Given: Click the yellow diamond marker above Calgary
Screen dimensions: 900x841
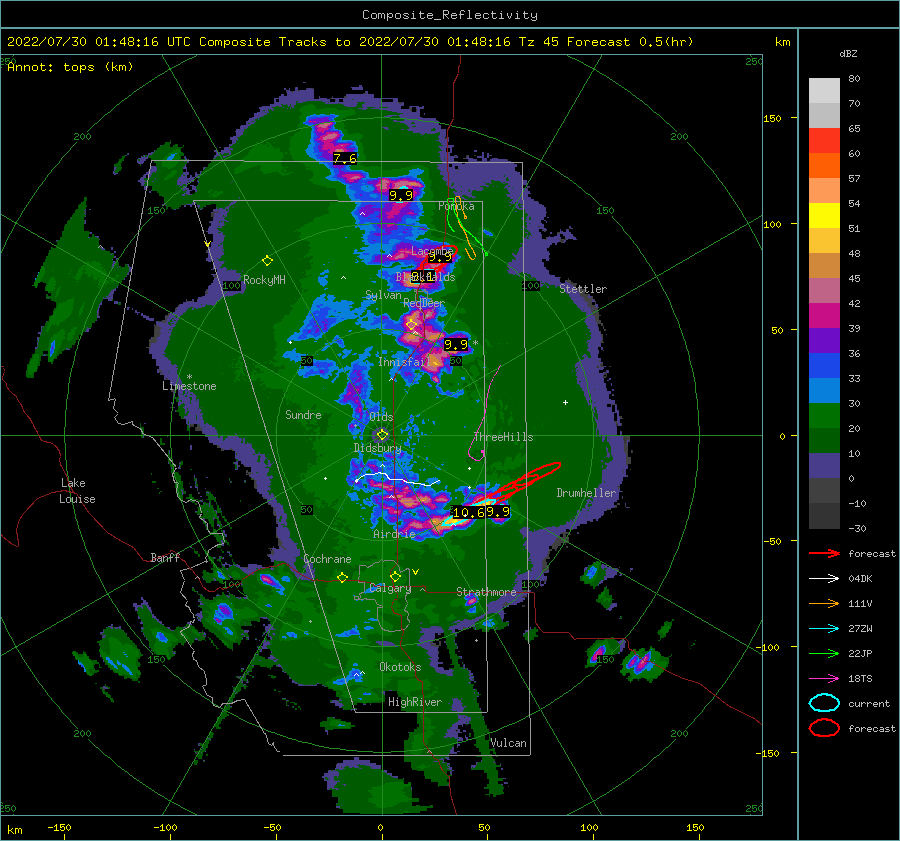Looking at the screenshot, I should pos(395,576).
